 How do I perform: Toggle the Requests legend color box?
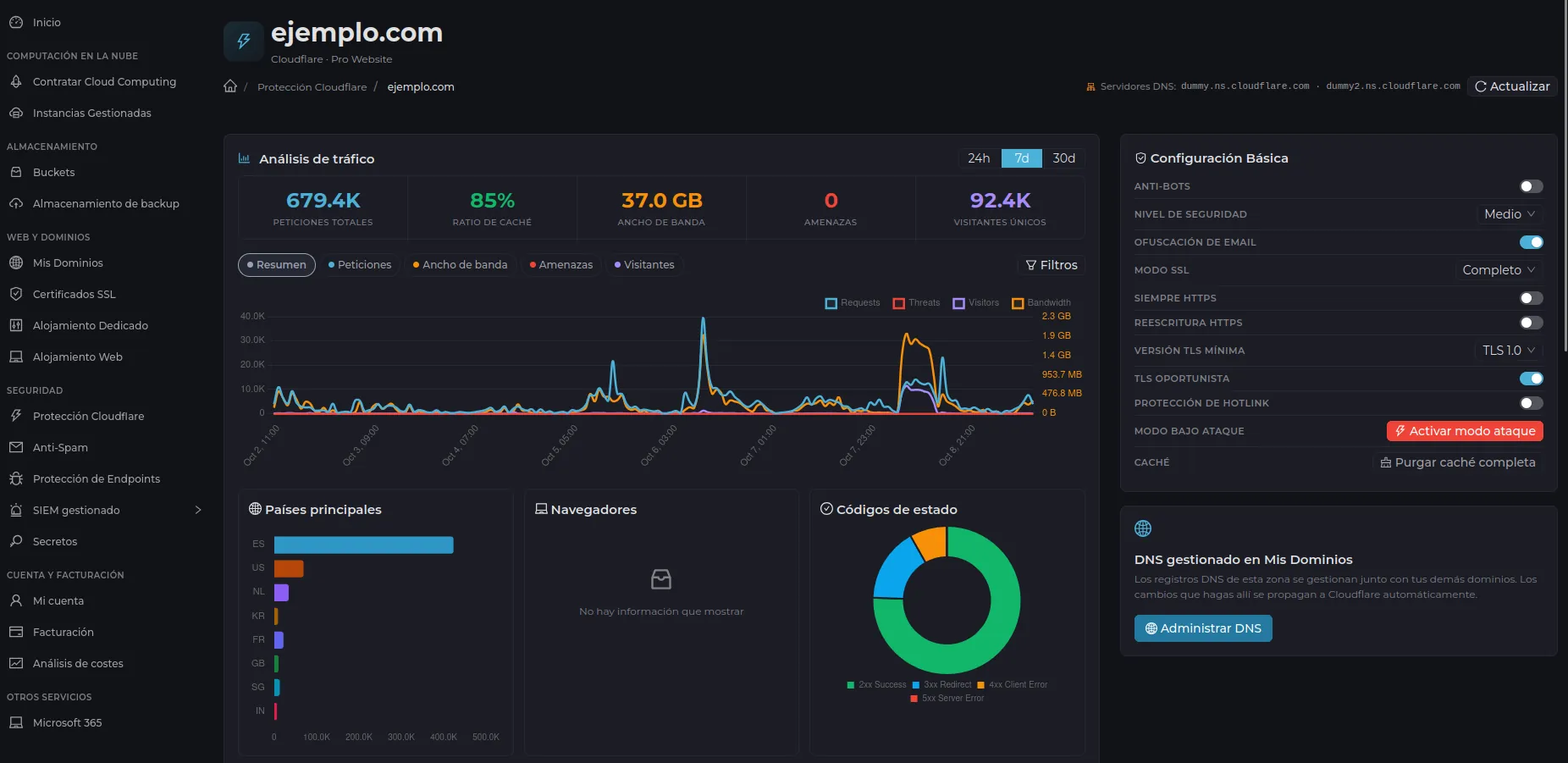[x=831, y=303]
